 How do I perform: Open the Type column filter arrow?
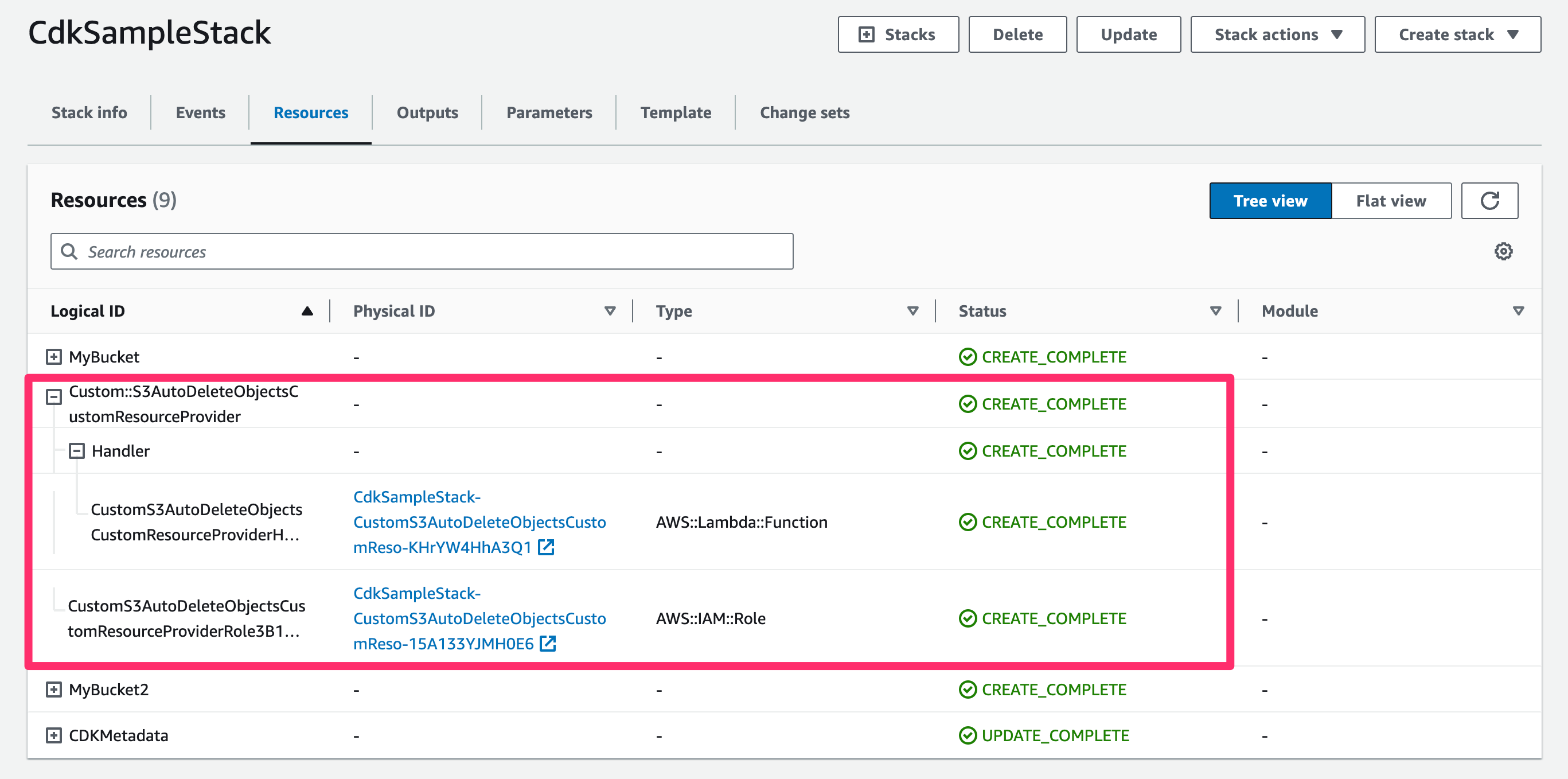912,310
